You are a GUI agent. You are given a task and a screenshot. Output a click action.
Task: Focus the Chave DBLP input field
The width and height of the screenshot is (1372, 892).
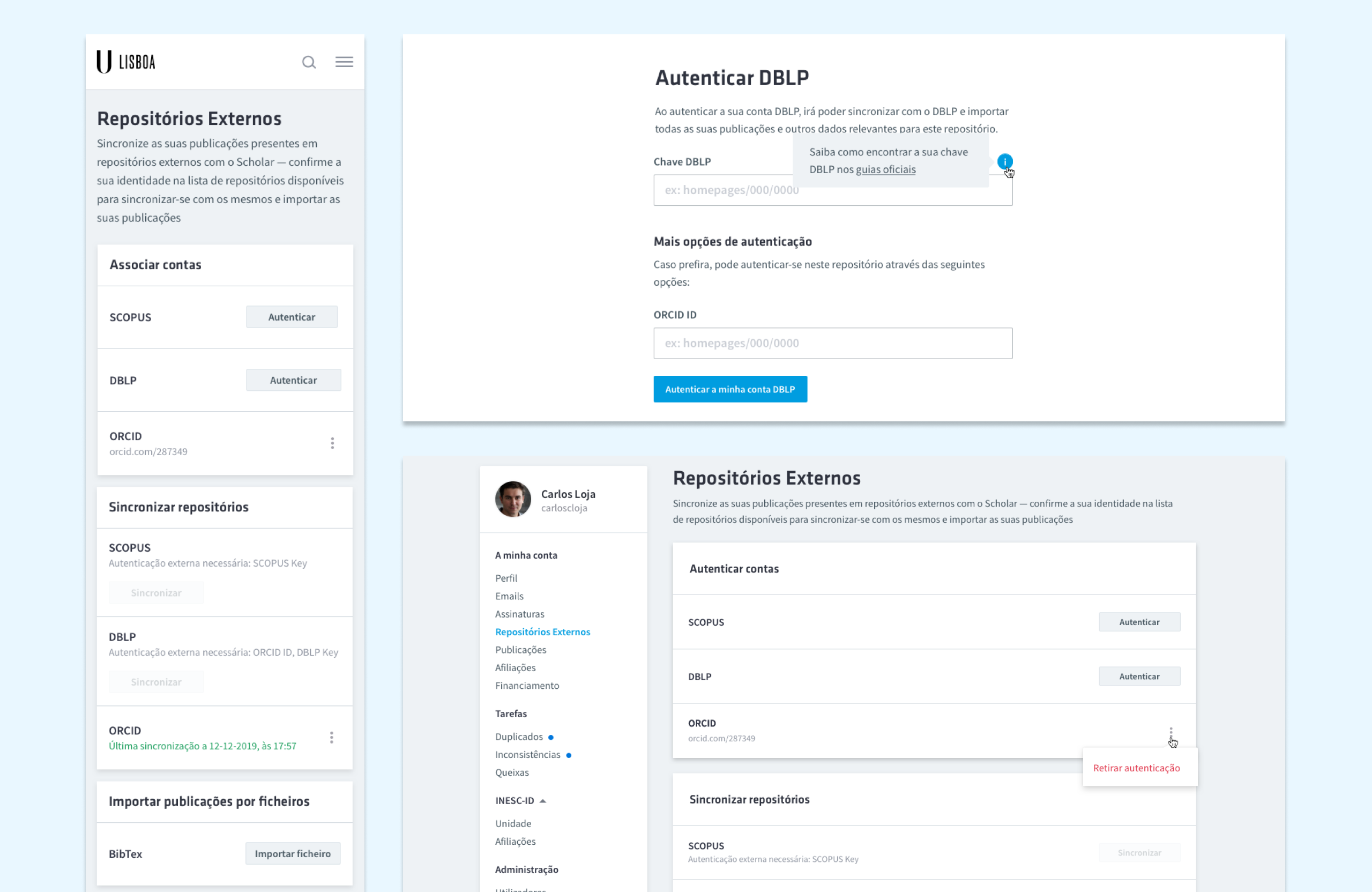pyautogui.click(x=832, y=190)
